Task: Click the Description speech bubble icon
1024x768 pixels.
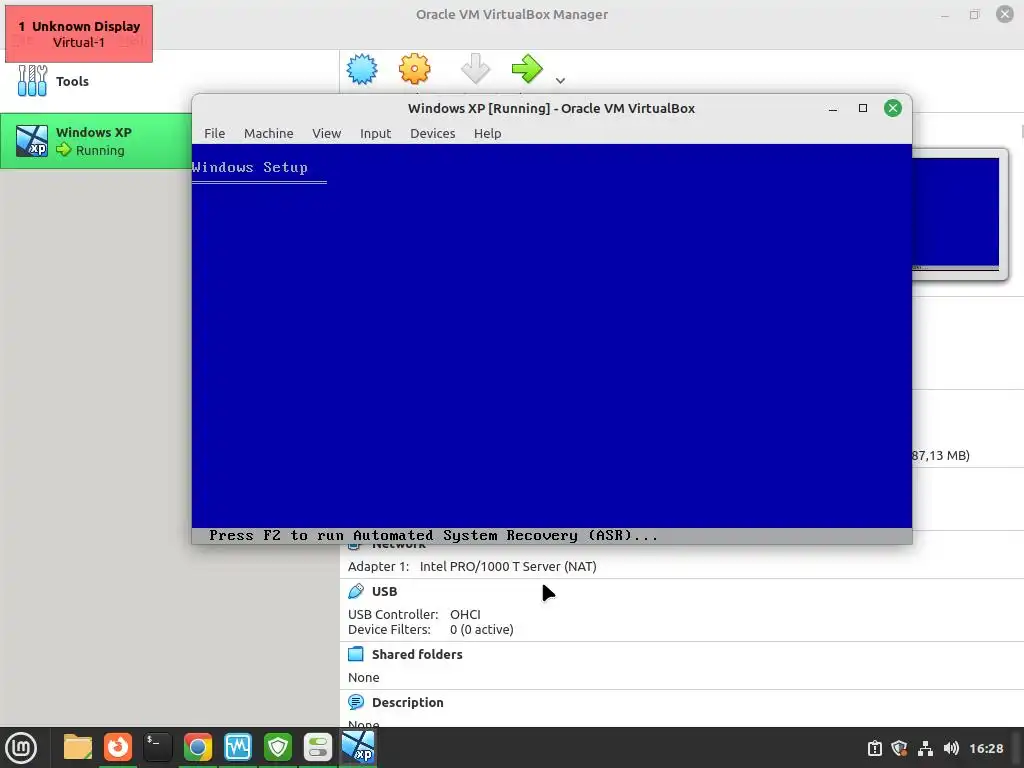Action: coord(356,703)
